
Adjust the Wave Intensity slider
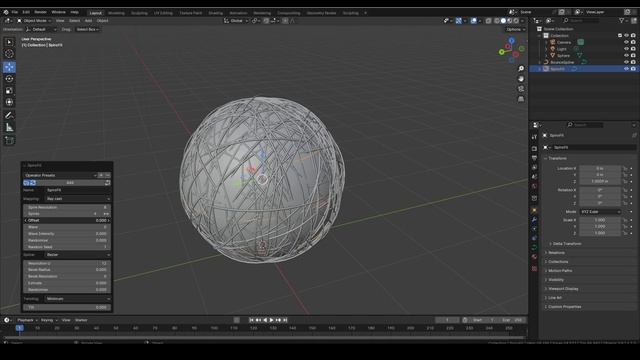click(67, 233)
